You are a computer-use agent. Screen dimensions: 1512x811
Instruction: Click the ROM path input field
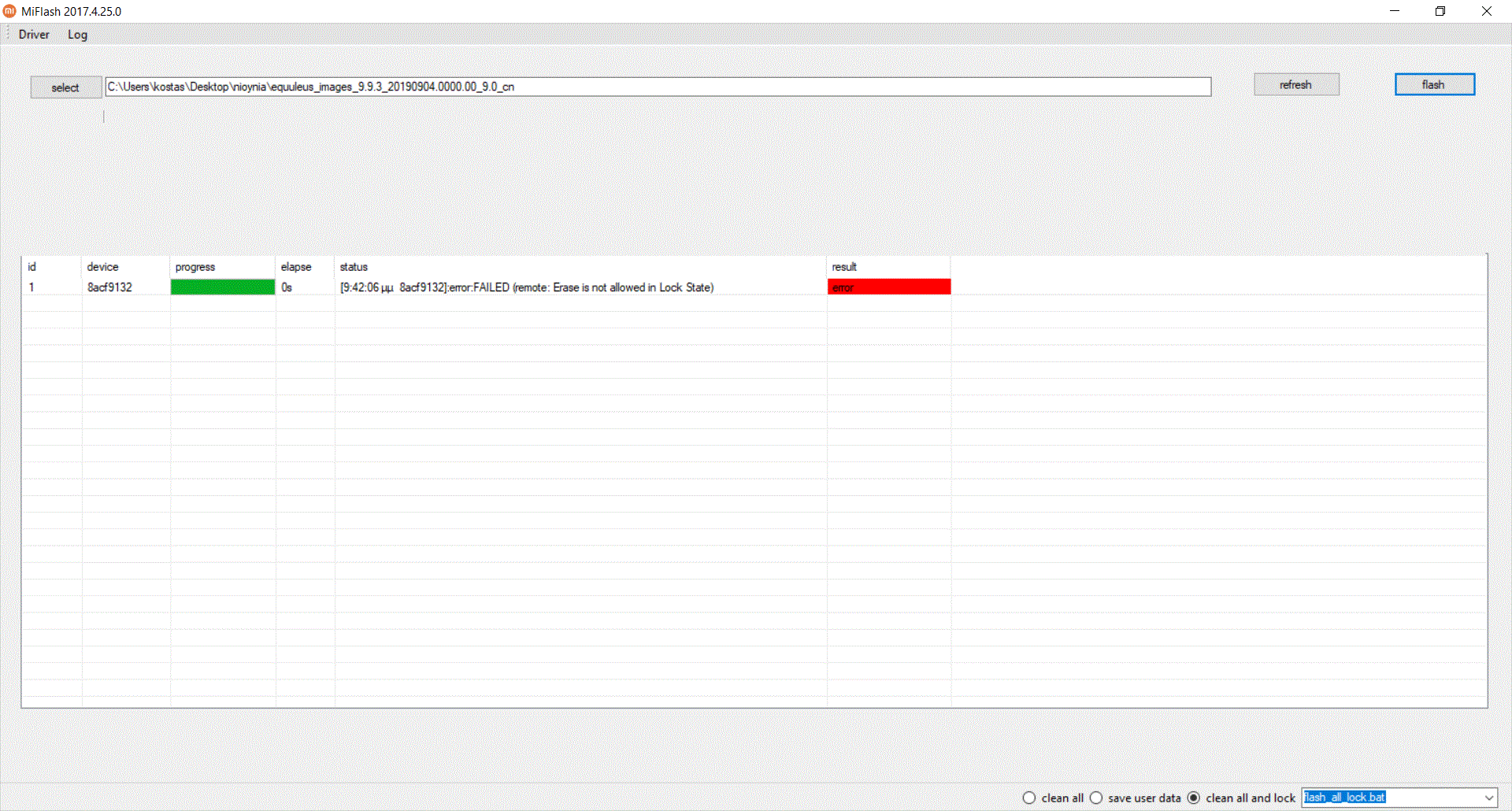658,87
